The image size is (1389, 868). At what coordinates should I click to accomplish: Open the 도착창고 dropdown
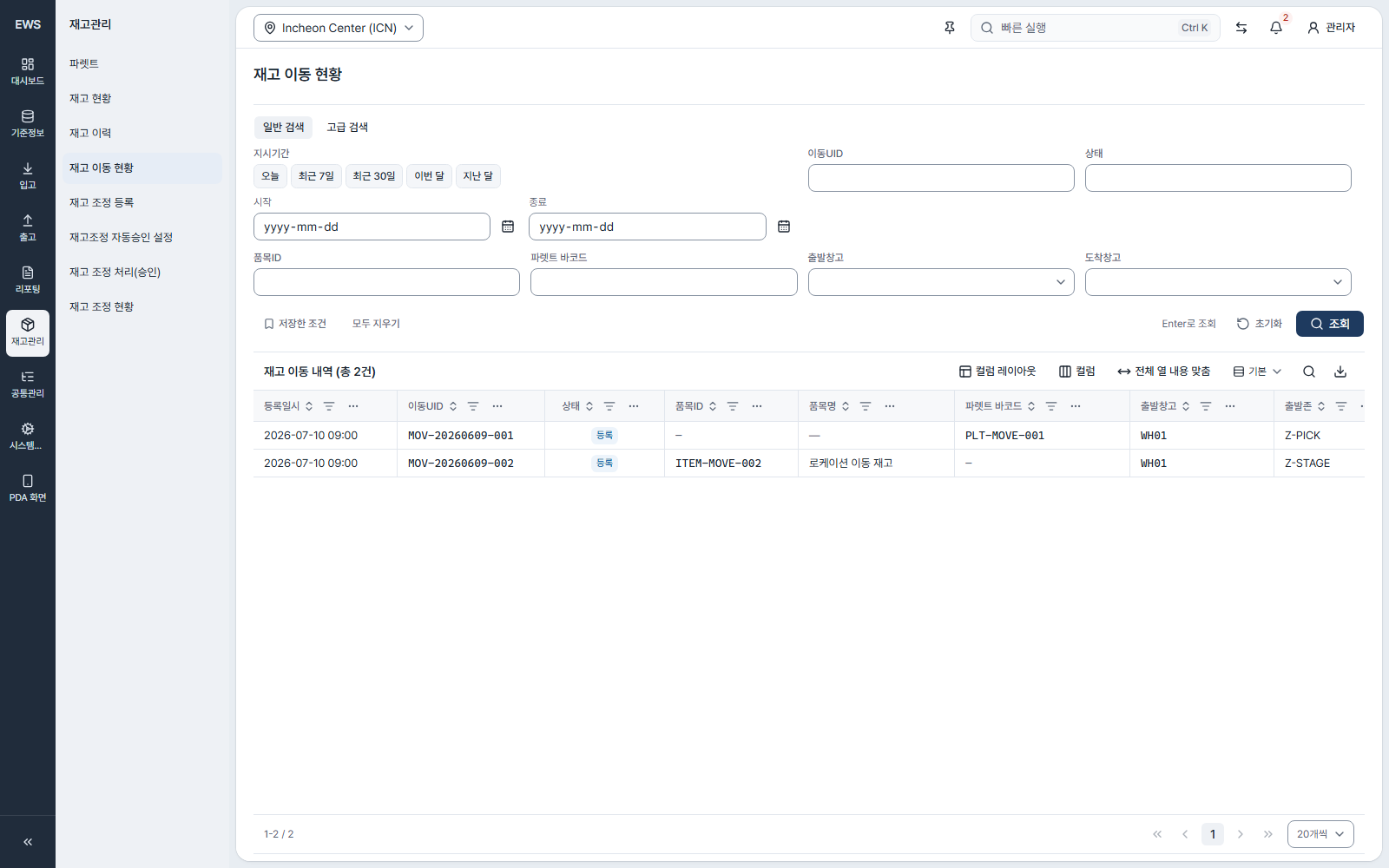1218,282
